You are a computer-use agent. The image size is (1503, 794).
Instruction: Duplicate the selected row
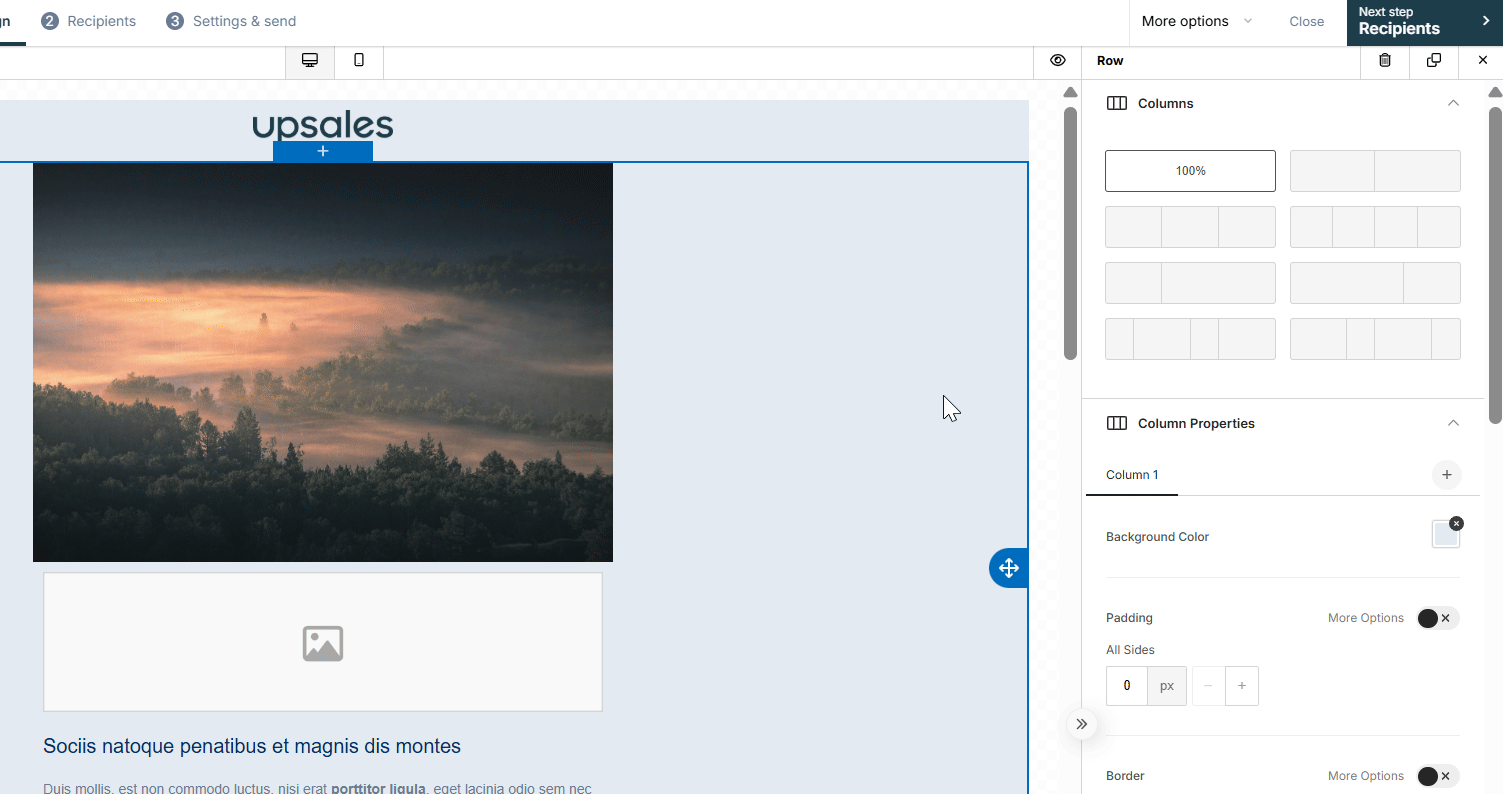click(1434, 61)
